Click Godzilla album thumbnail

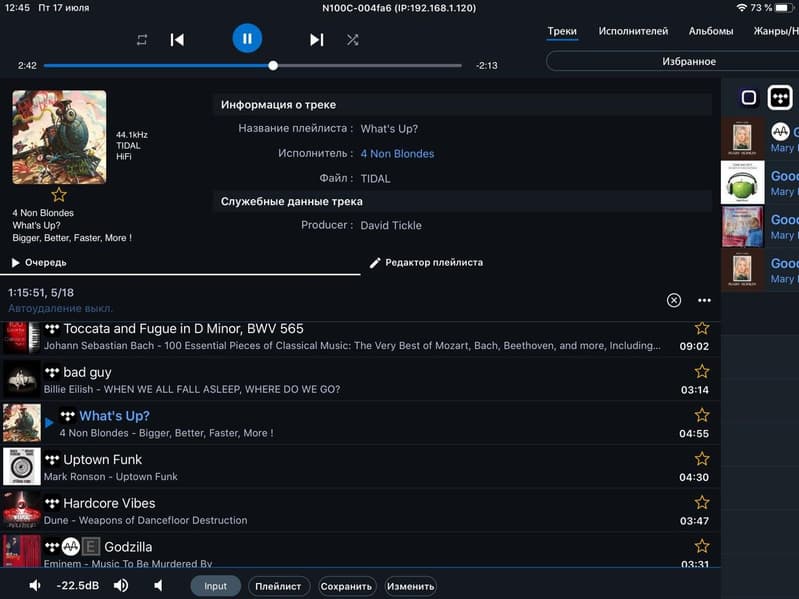(x=21, y=551)
